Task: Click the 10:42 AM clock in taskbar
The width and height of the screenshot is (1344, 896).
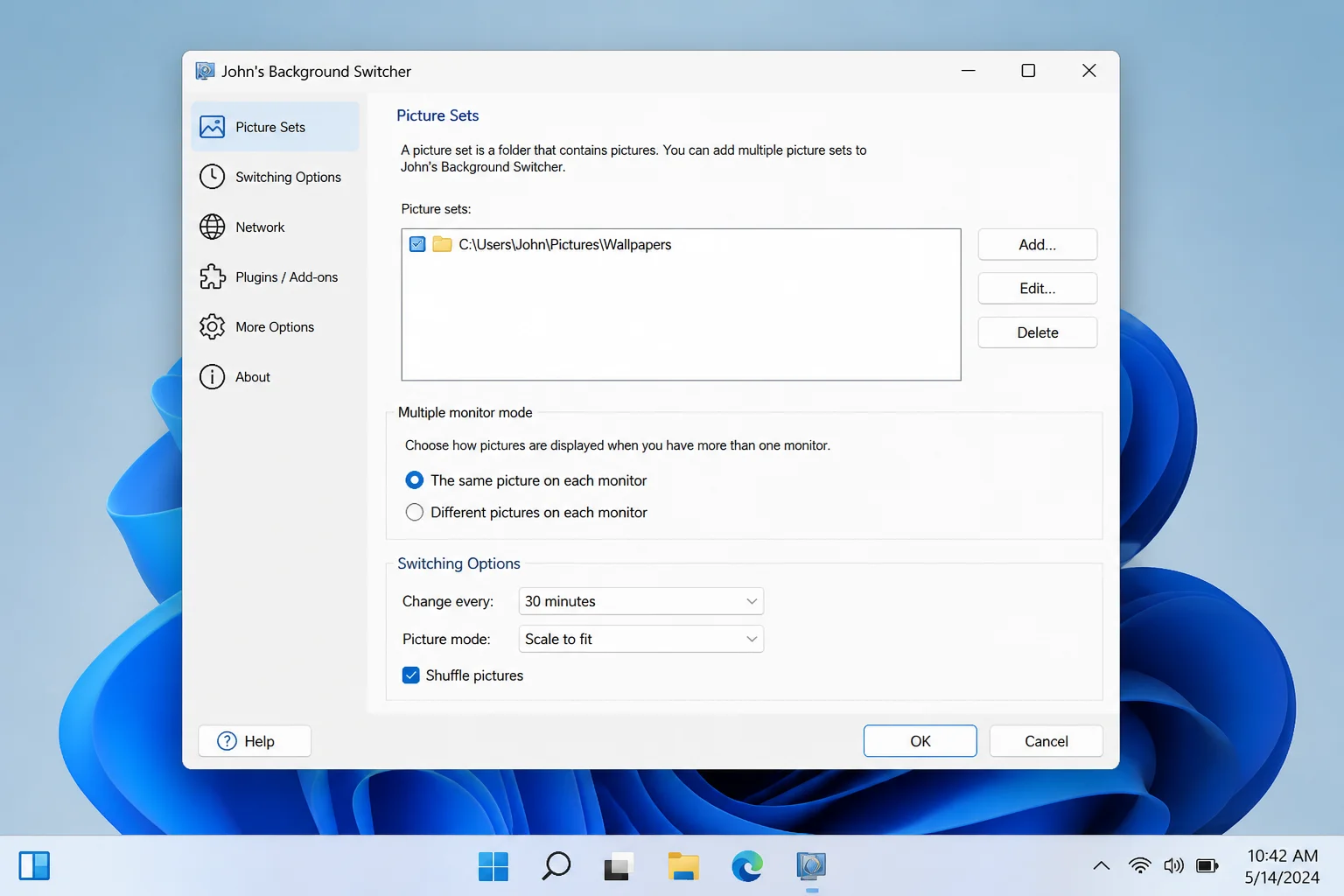Action: tap(1283, 856)
